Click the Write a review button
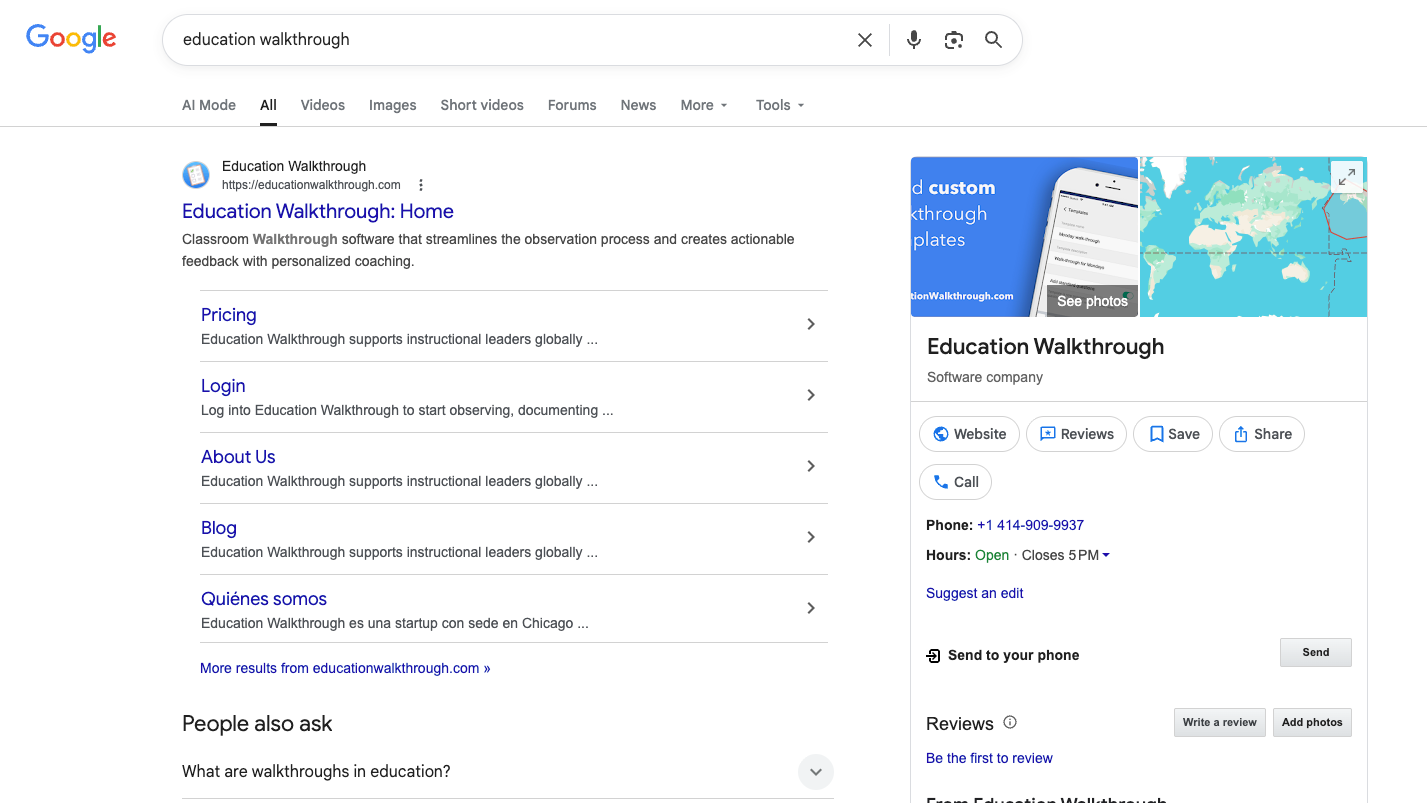This screenshot has width=1427, height=803. [1220, 723]
